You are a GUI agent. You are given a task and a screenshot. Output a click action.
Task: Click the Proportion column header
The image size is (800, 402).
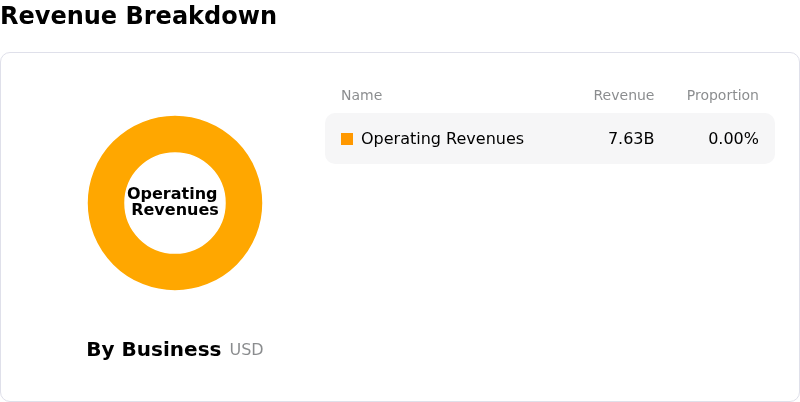(x=722, y=95)
